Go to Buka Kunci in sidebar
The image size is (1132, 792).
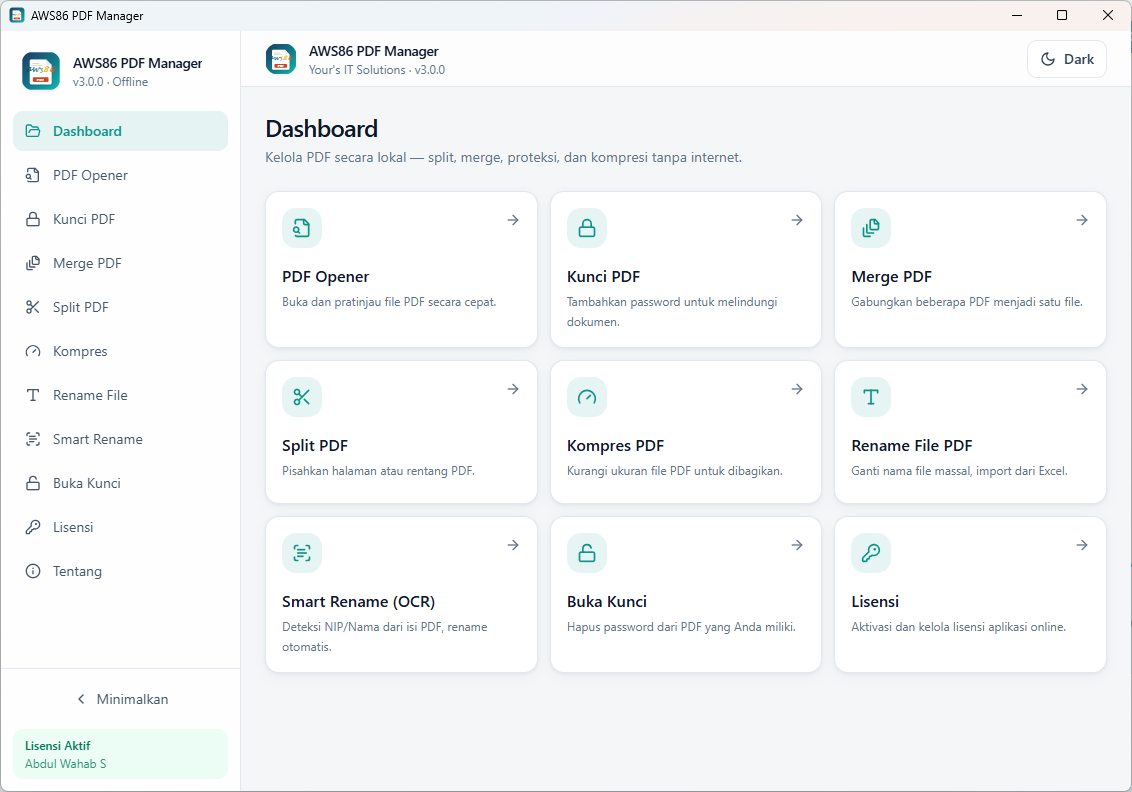pyautogui.click(x=121, y=483)
